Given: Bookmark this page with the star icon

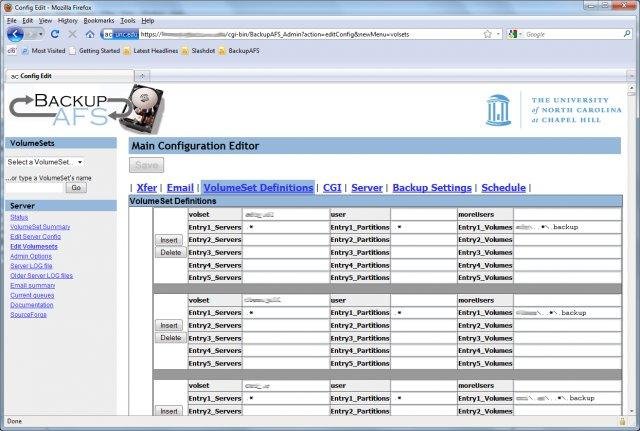Looking at the screenshot, I should coord(487,34).
